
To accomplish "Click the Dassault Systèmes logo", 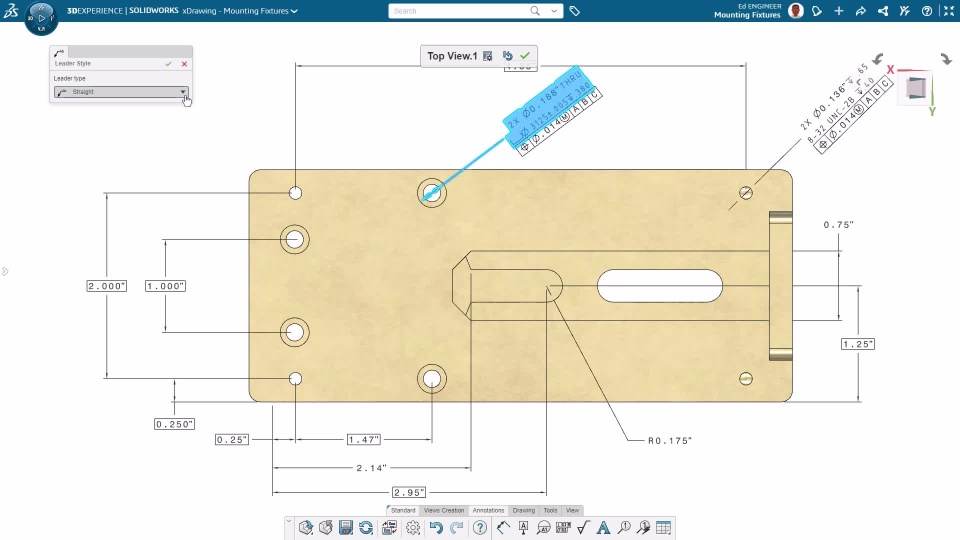I will 11,10.
